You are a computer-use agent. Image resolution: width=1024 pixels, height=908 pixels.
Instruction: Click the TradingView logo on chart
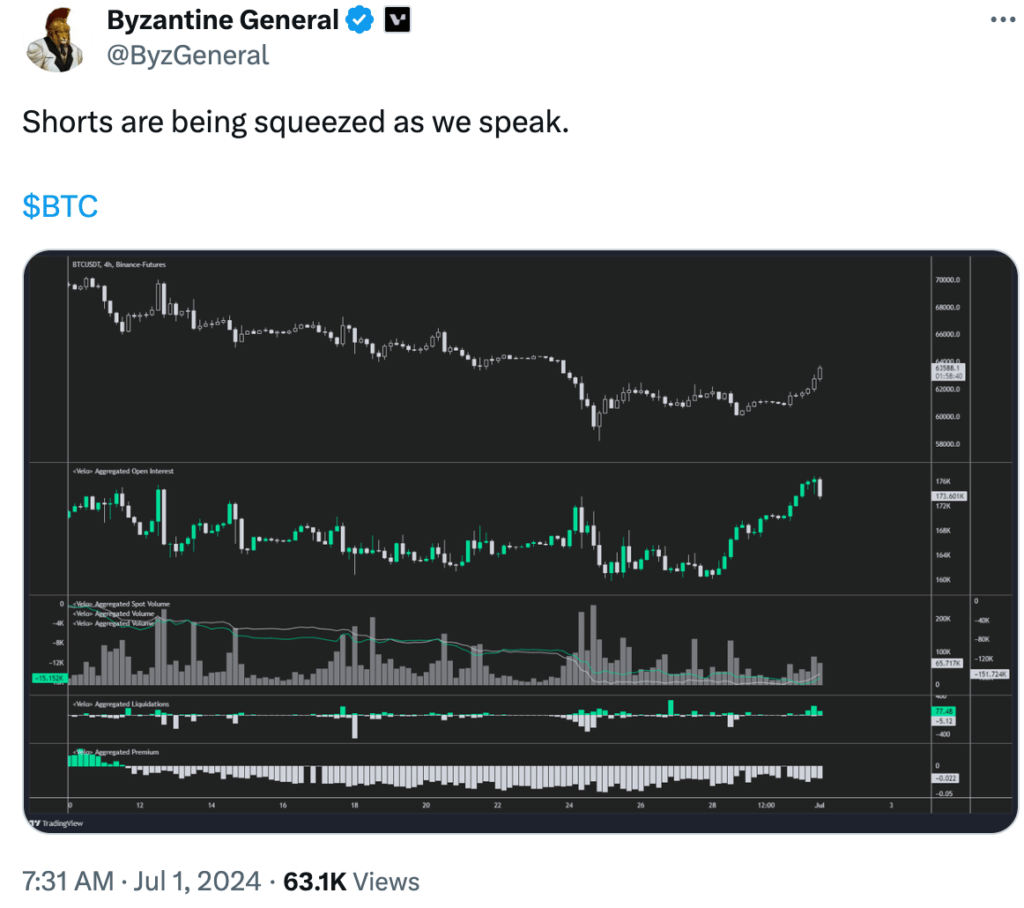(x=56, y=823)
